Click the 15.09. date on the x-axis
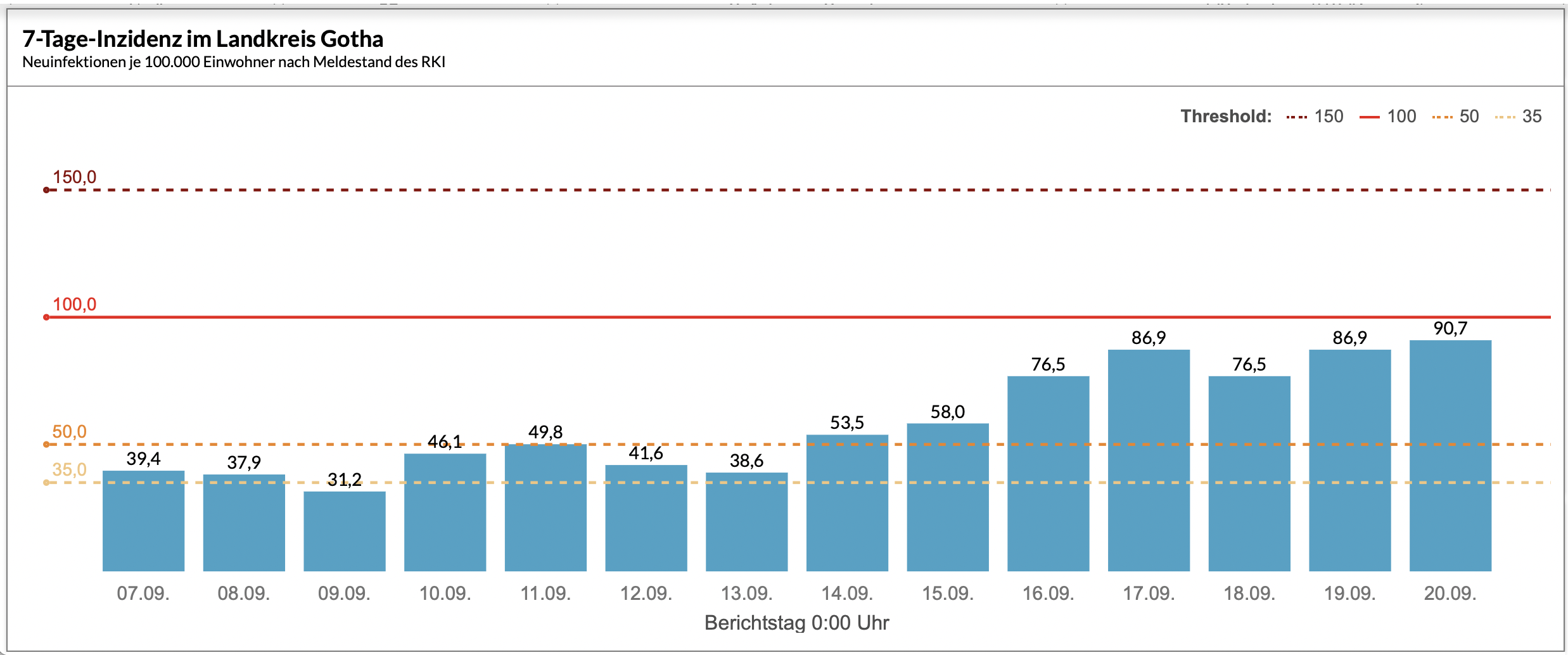This screenshot has width=1568, height=655. 948,594
